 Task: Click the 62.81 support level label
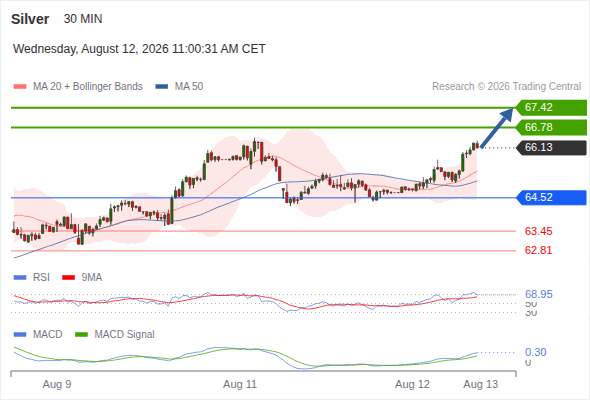(x=538, y=250)
